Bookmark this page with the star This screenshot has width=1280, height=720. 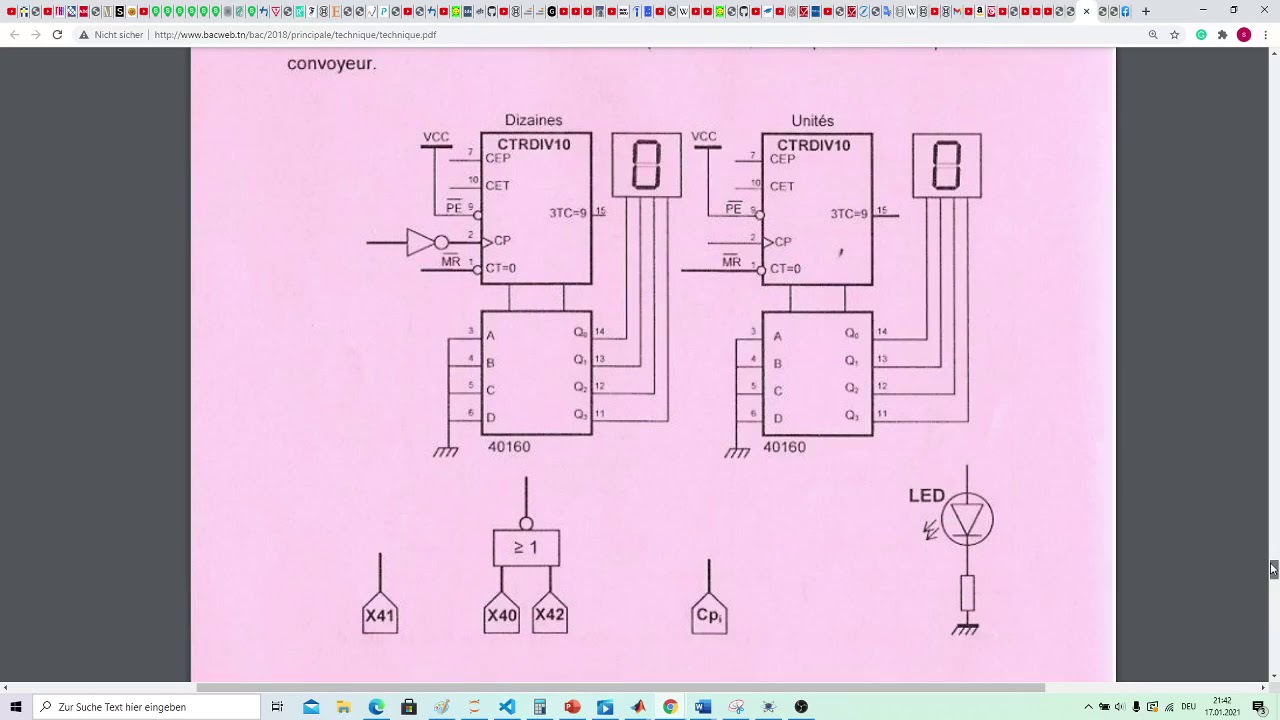click(1175, 34)
